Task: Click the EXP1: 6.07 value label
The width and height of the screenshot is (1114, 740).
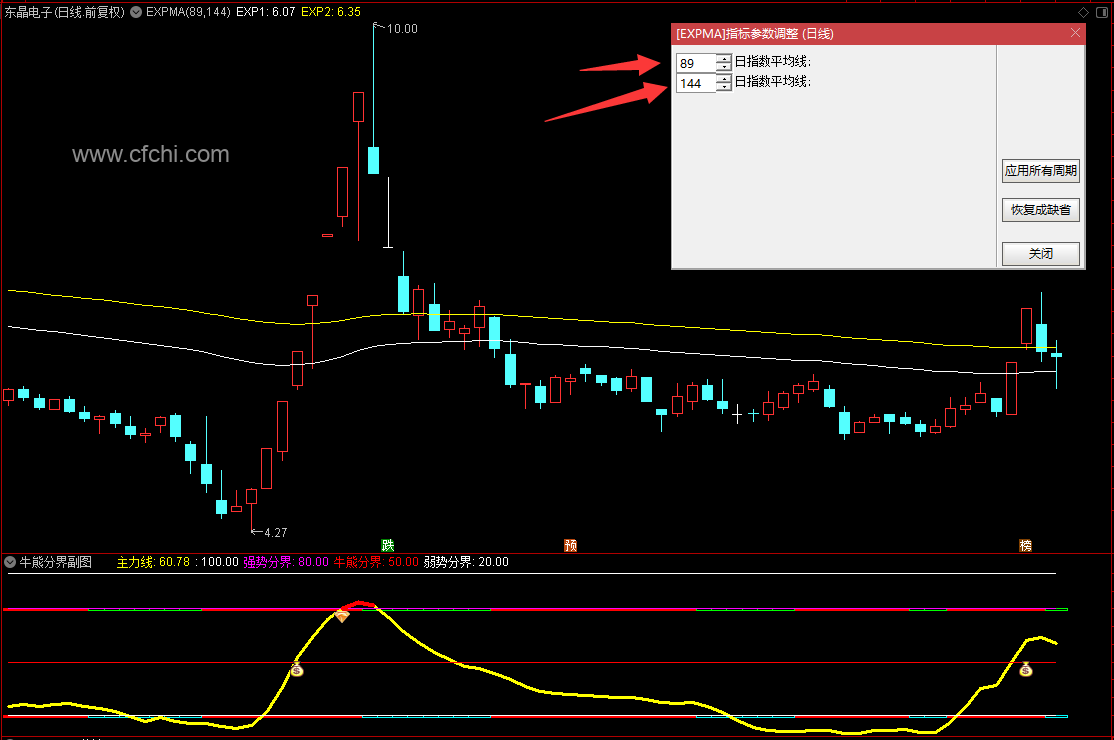Action: (266, 12)
